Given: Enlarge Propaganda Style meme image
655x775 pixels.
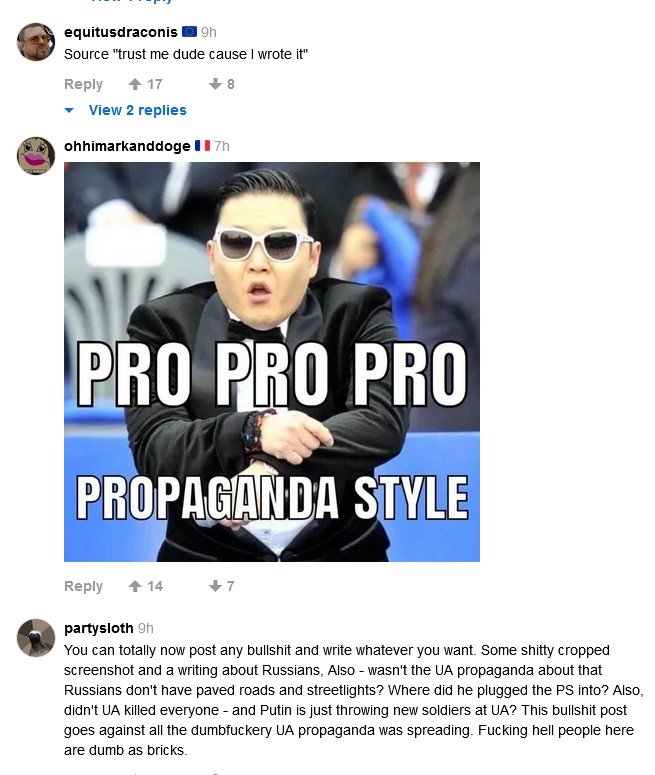Looking at the screenshot, I should [272, 362].
